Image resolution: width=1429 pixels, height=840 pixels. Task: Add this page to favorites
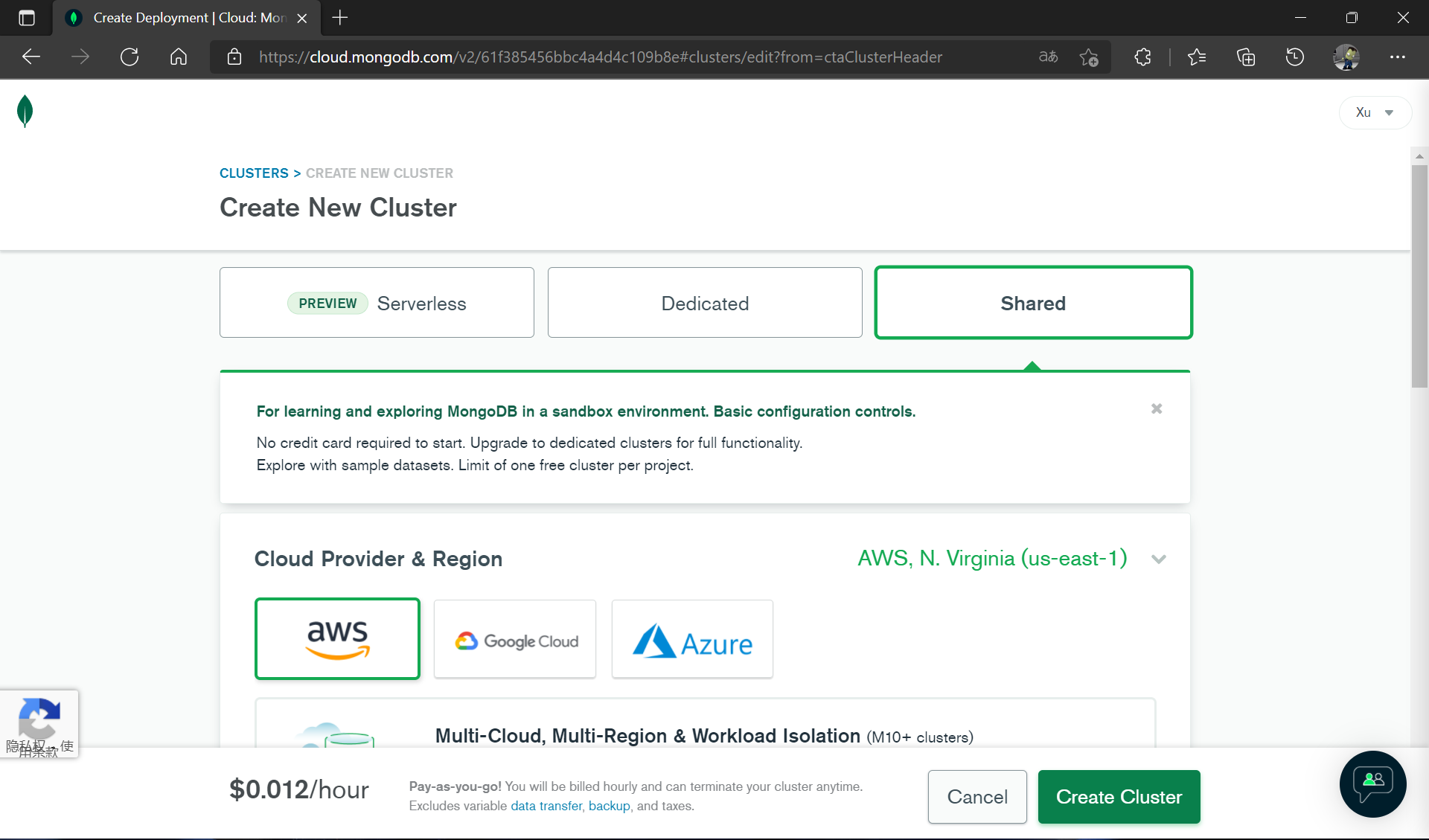tap(1089, 57)
